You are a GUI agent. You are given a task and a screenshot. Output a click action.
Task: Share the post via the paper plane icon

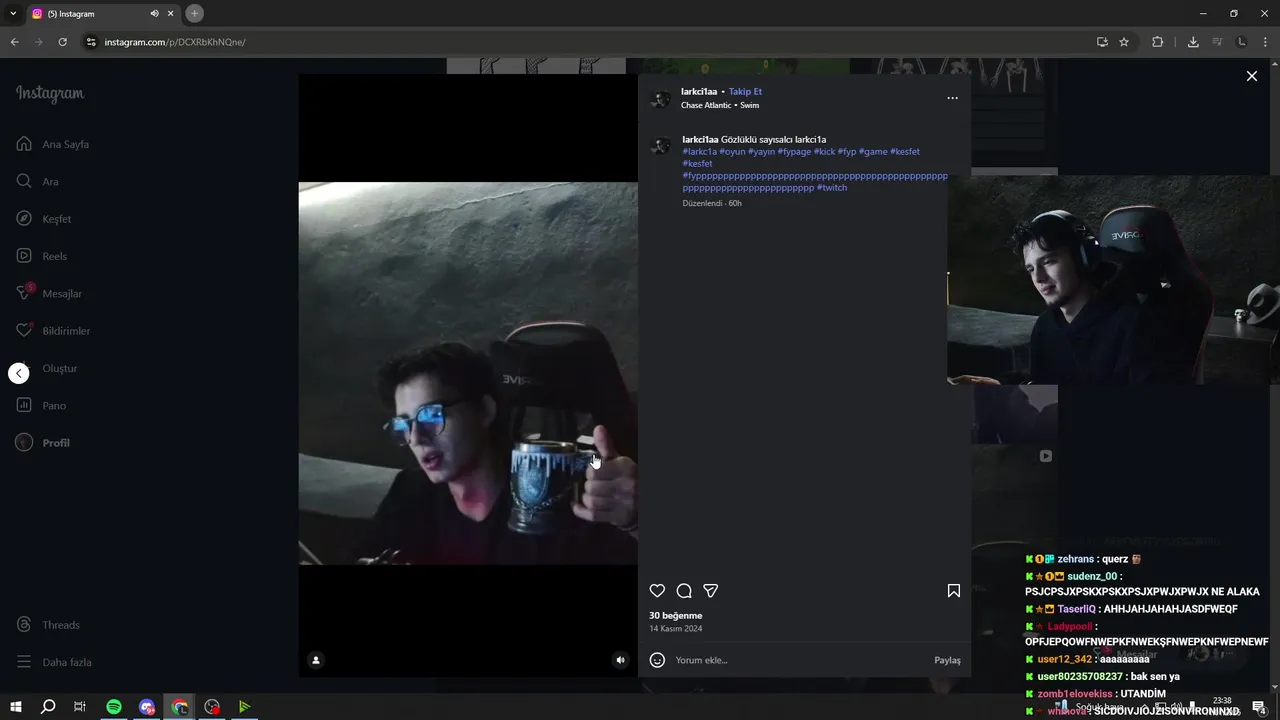(711, 591)
